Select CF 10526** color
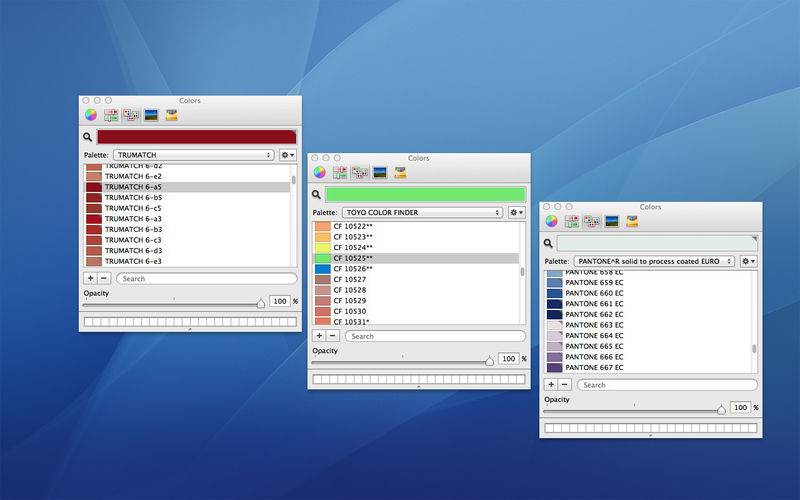Screen dimensions: 800x500 pyautogui.click(x=416, y=269)
